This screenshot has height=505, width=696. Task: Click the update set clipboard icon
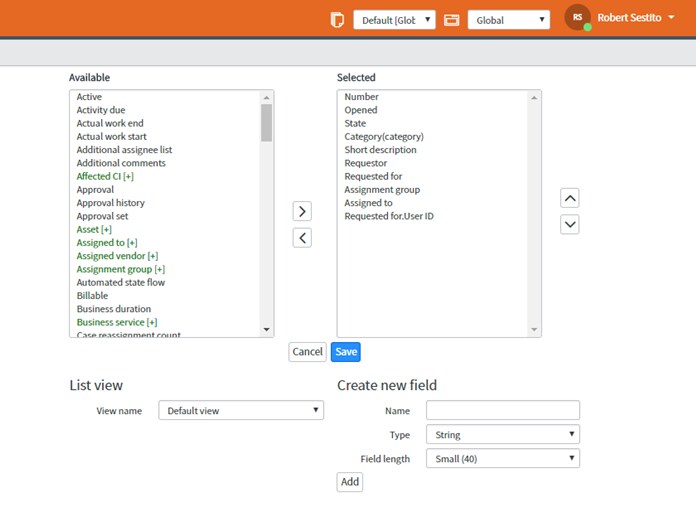coord(337,20)
